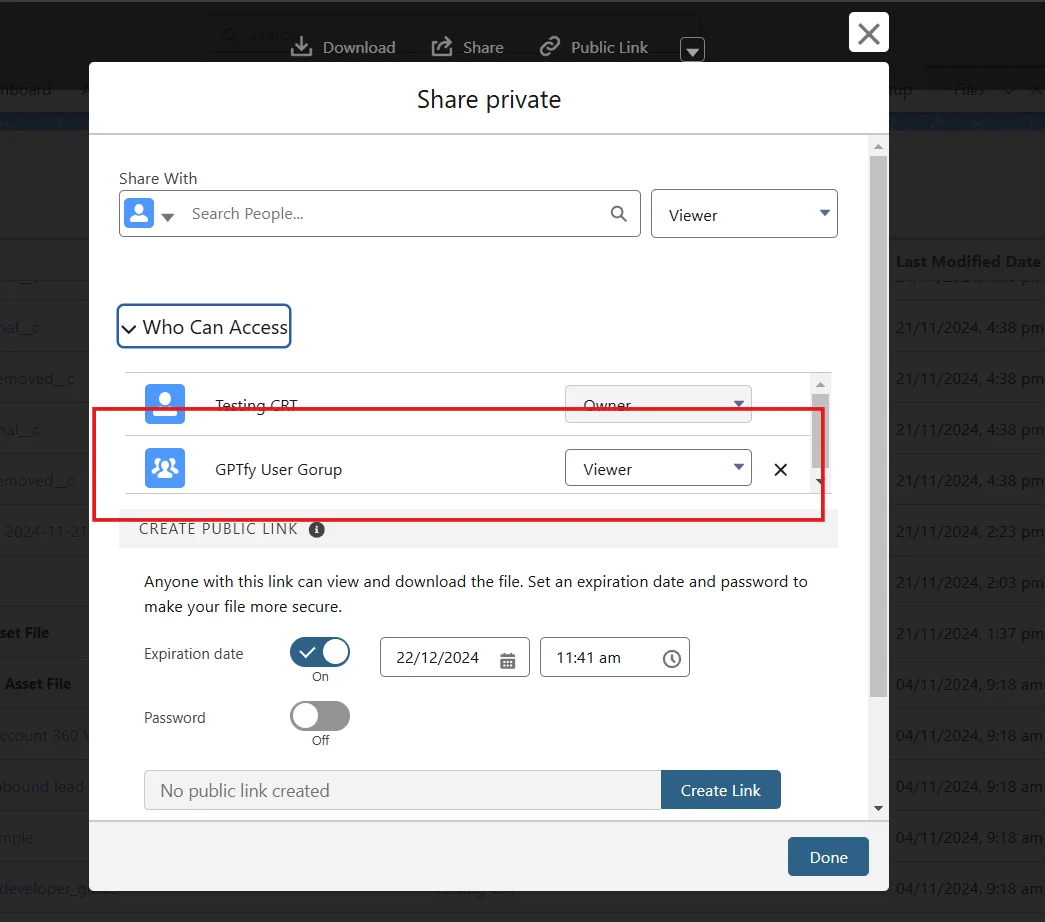Viewport: 1045px width, 922px height.
Task: Click the GPTfy User Gorup group icon
Action: click(165, 468)
